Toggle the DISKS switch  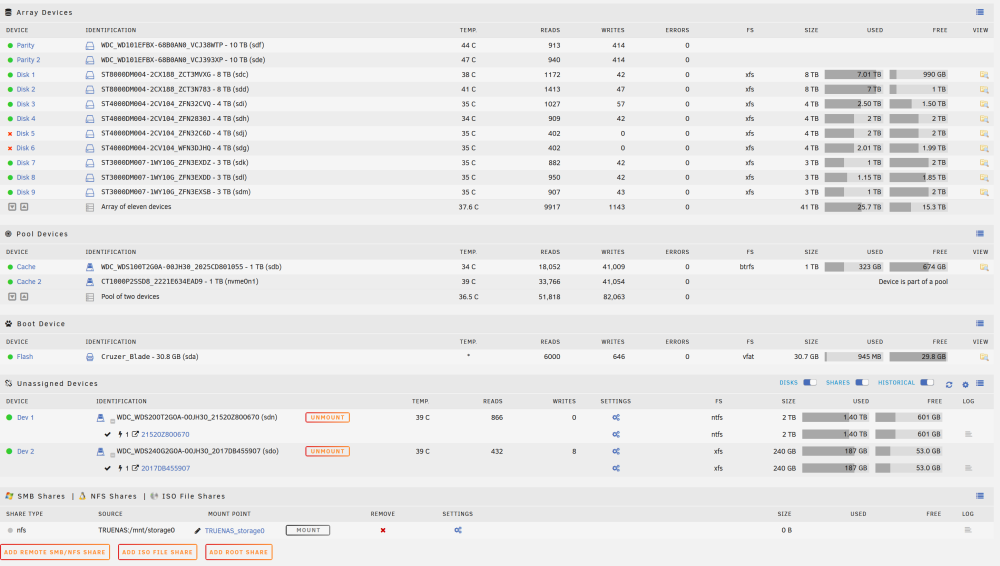coord(810,383)
